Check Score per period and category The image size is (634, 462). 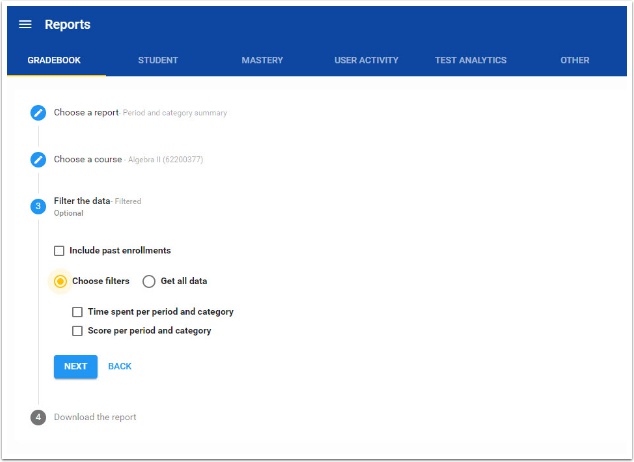point(77,331)
